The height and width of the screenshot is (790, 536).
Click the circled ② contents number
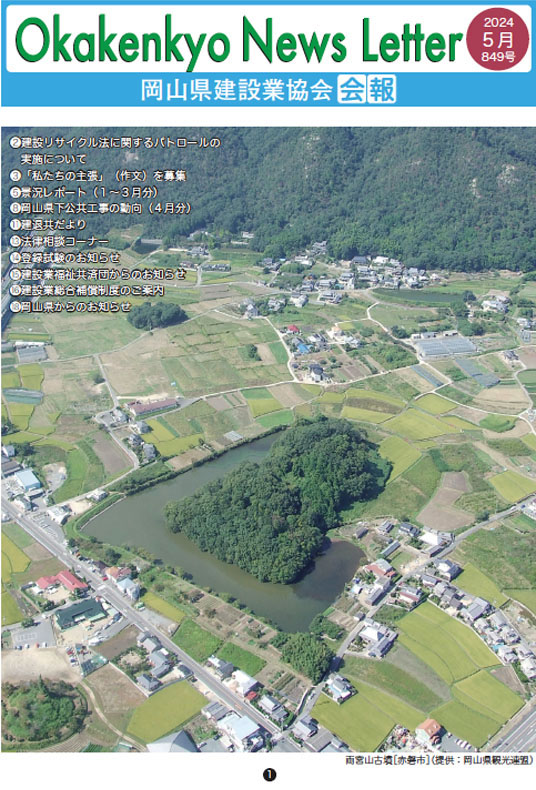[x=15, y=143]
